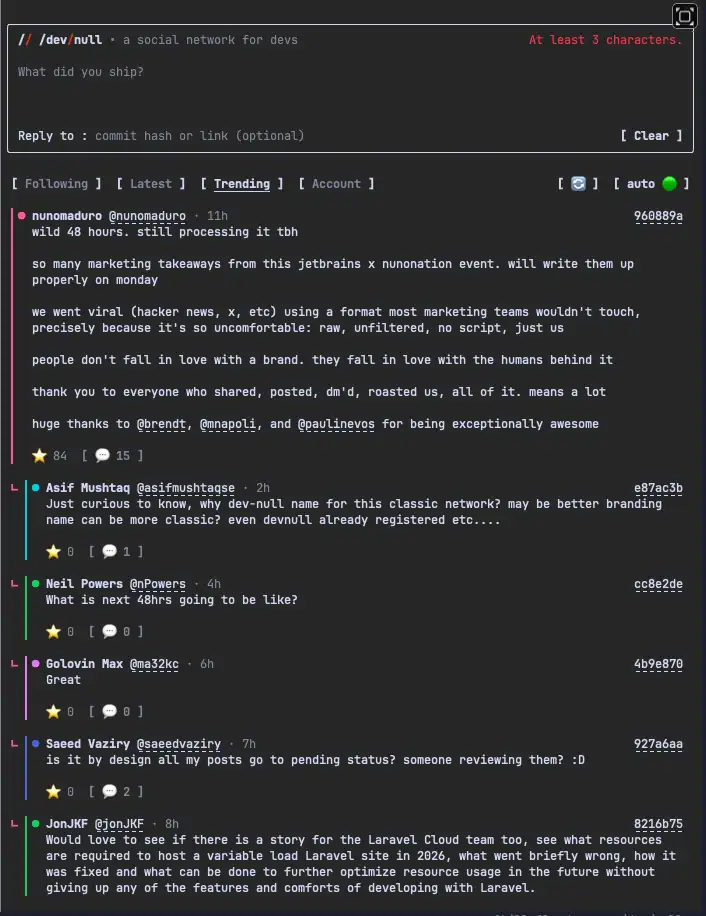Click the Neil Powers display name
The width and height of the screenshot is (706, 916).
point(84,584)
